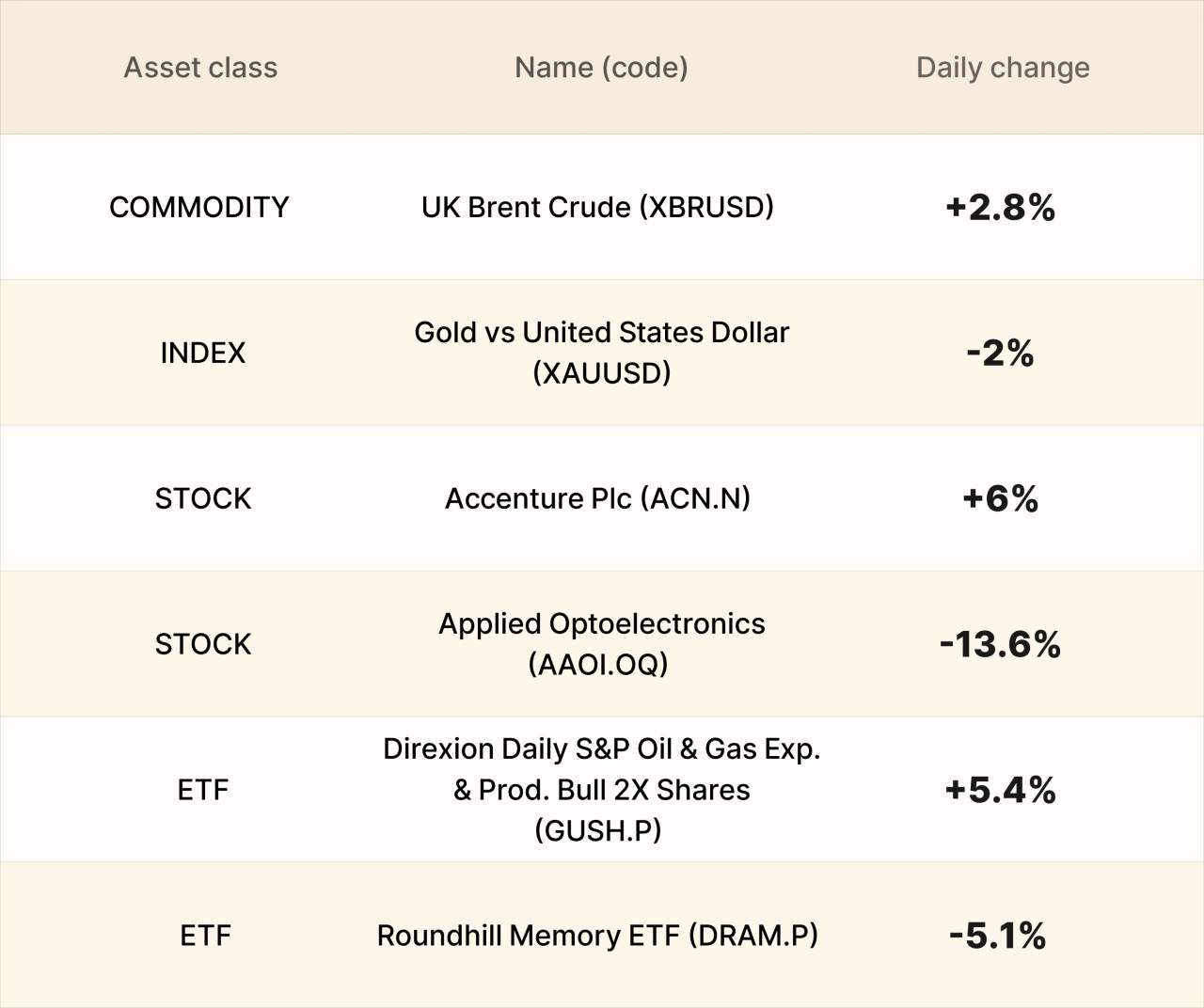
Task: Click the ETF label beside Direxion Daily
Action: click(203, 790)
